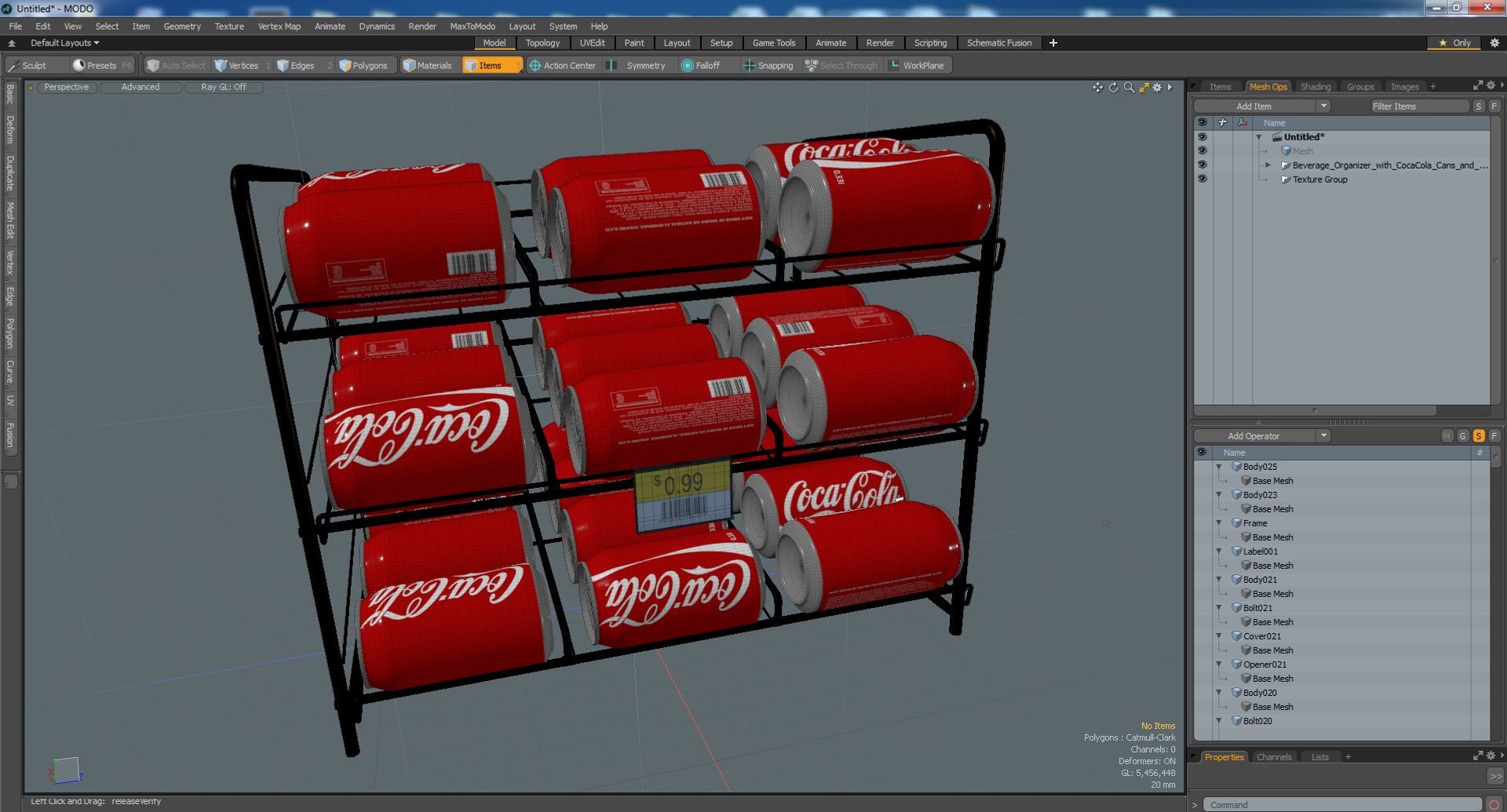Image resolution: width=1507 pixels, height=812 pixels.
Task: Switch to the Topology layout tab
Action: [x=542, y=43]
